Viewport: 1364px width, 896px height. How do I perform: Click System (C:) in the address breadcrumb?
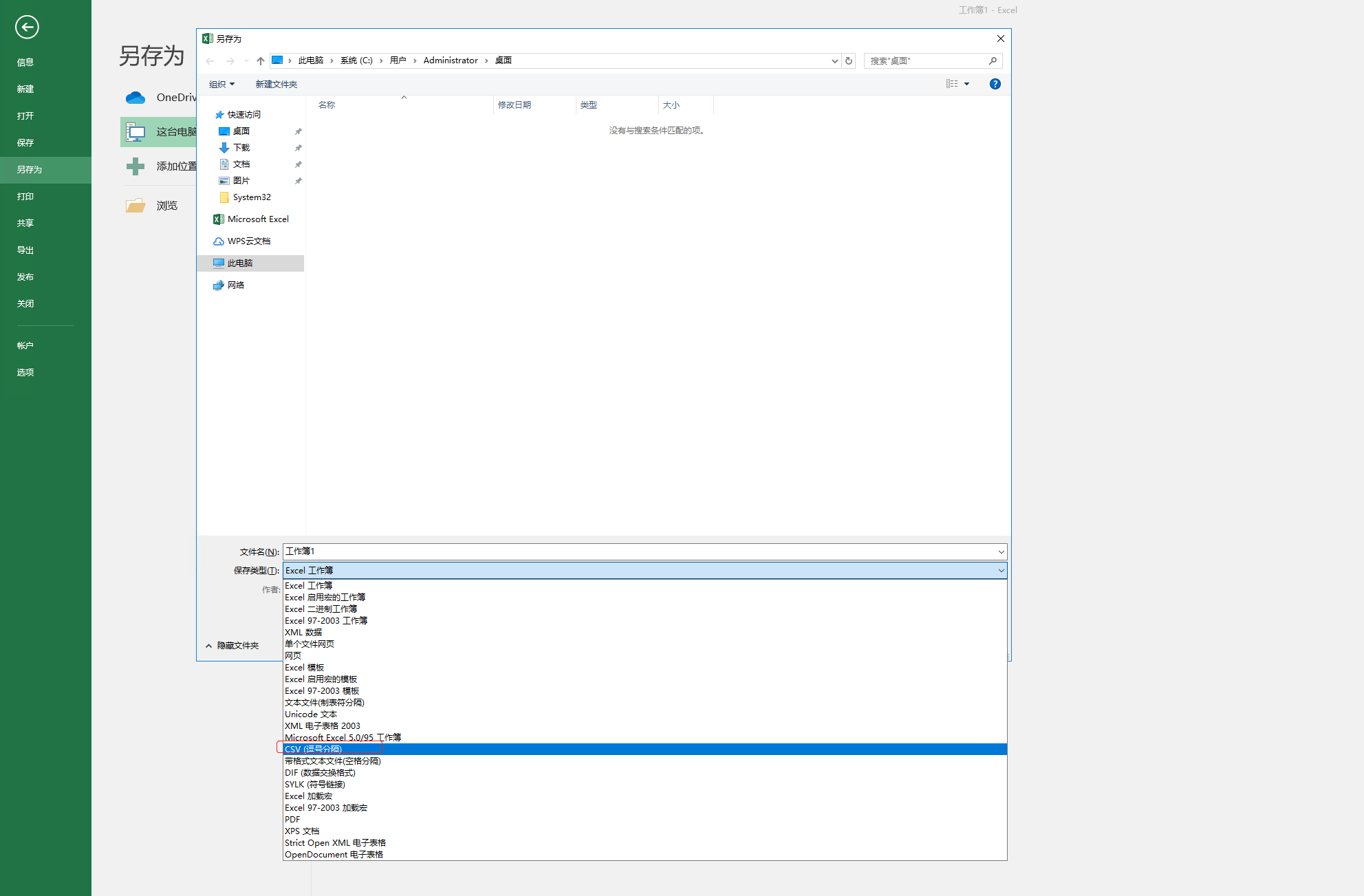pos(356,61)
